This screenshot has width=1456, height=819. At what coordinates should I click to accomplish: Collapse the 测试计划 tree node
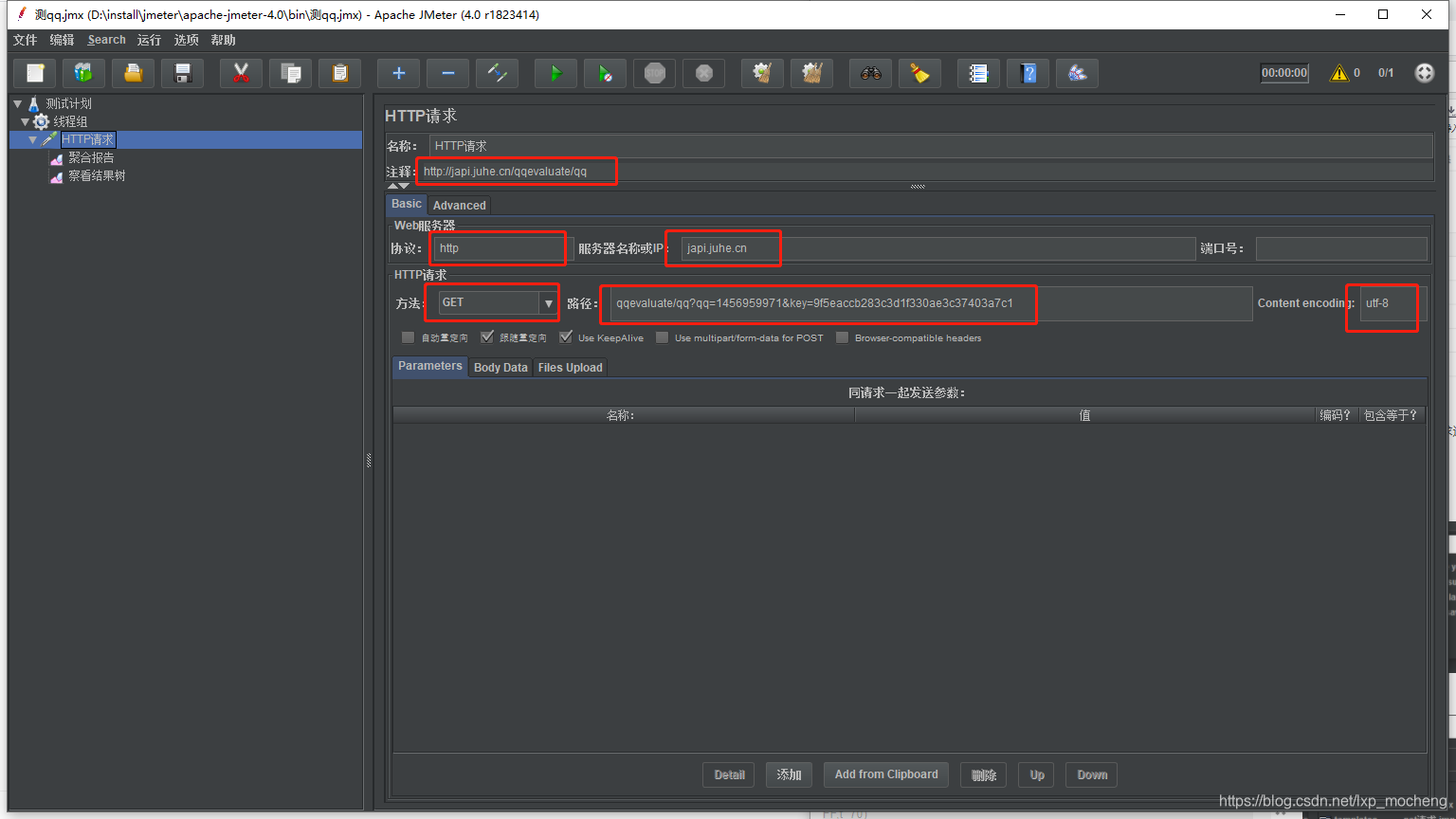[17, 103]
